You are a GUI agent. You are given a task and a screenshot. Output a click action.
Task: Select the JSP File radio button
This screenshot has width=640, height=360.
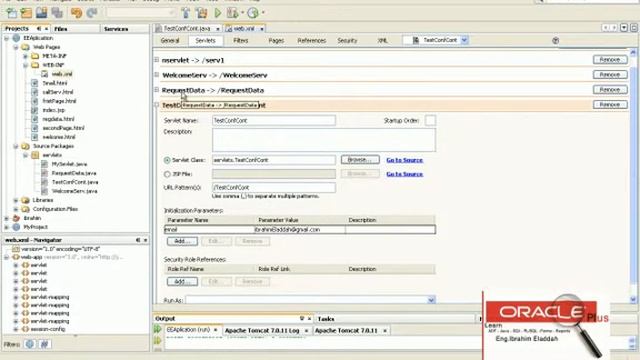point(167,174)
